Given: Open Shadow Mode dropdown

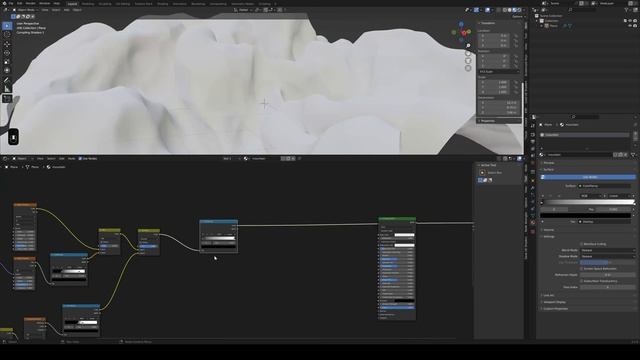Looking at the screenshot, I should coord(607,256).
